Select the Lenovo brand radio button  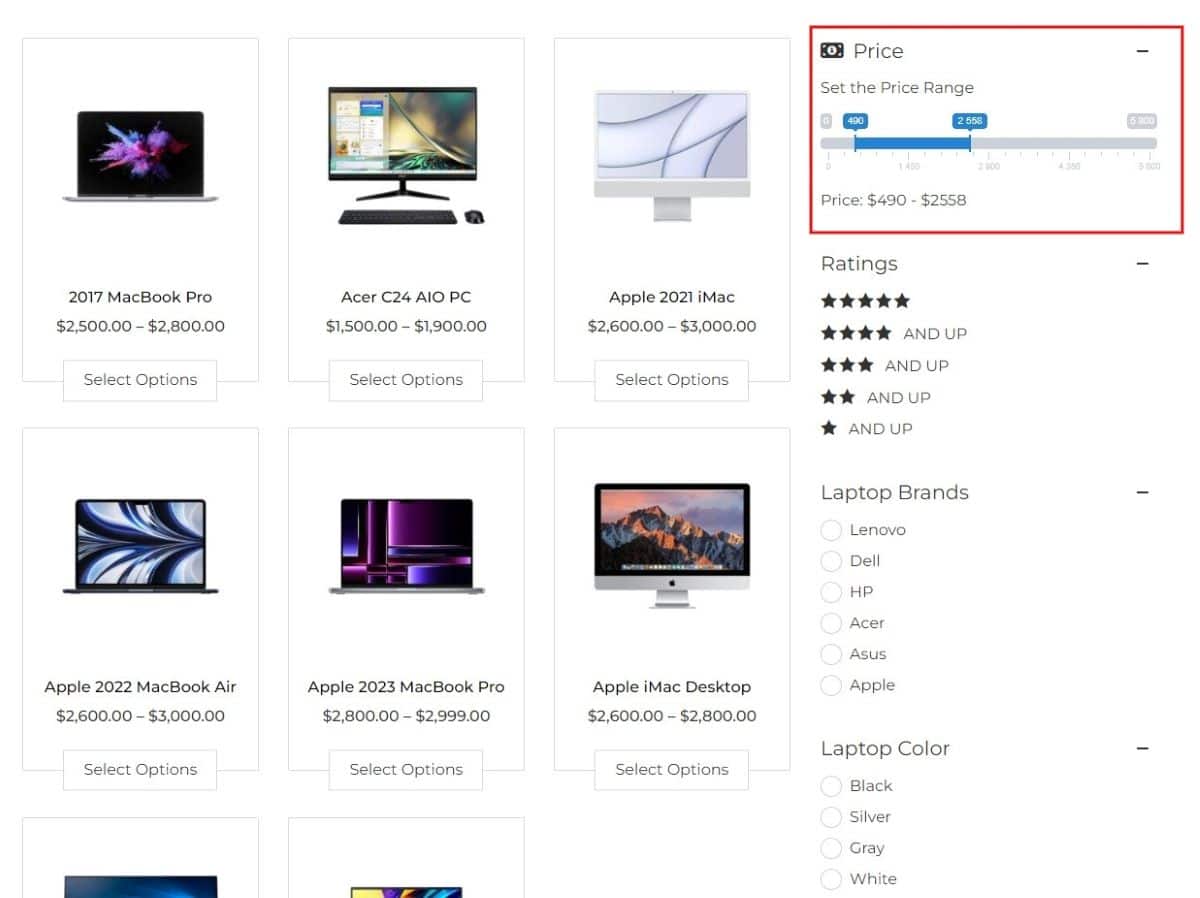click(831, 530)
